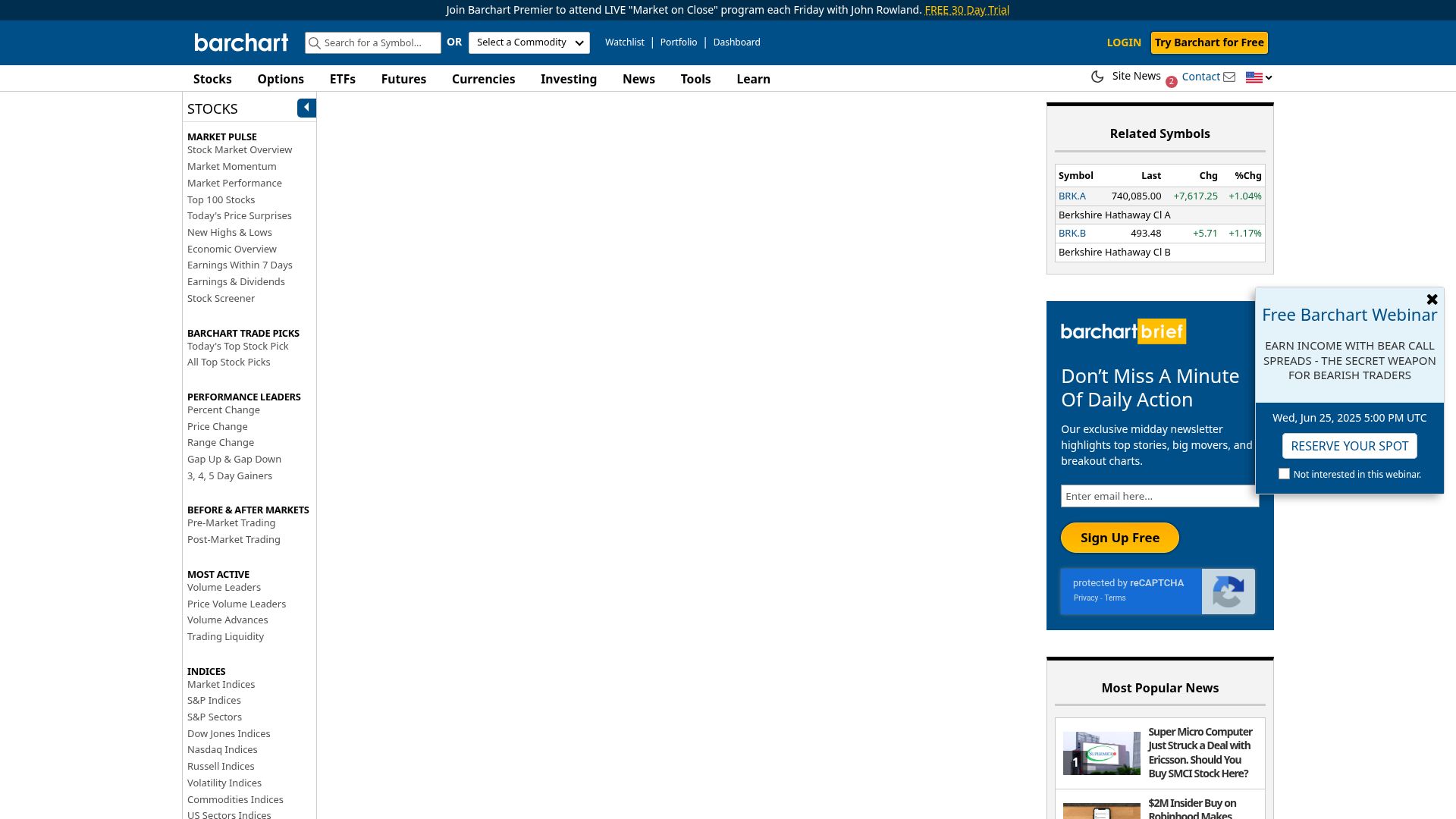Open Trading Liquidity link
The image size is (1456, 819).
pyautogui.click(x=225, y=636)
